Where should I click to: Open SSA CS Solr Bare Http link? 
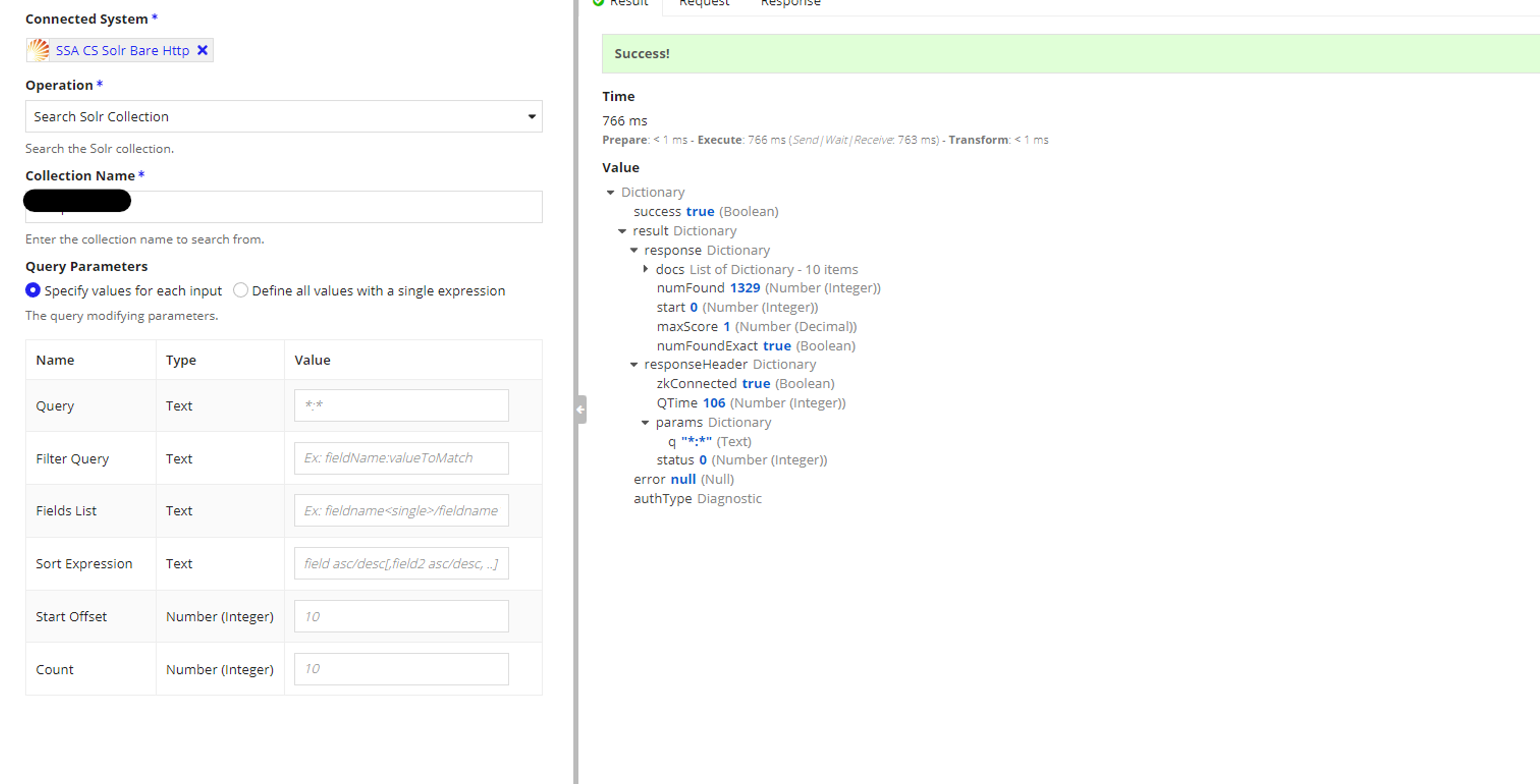coord(123,50)
